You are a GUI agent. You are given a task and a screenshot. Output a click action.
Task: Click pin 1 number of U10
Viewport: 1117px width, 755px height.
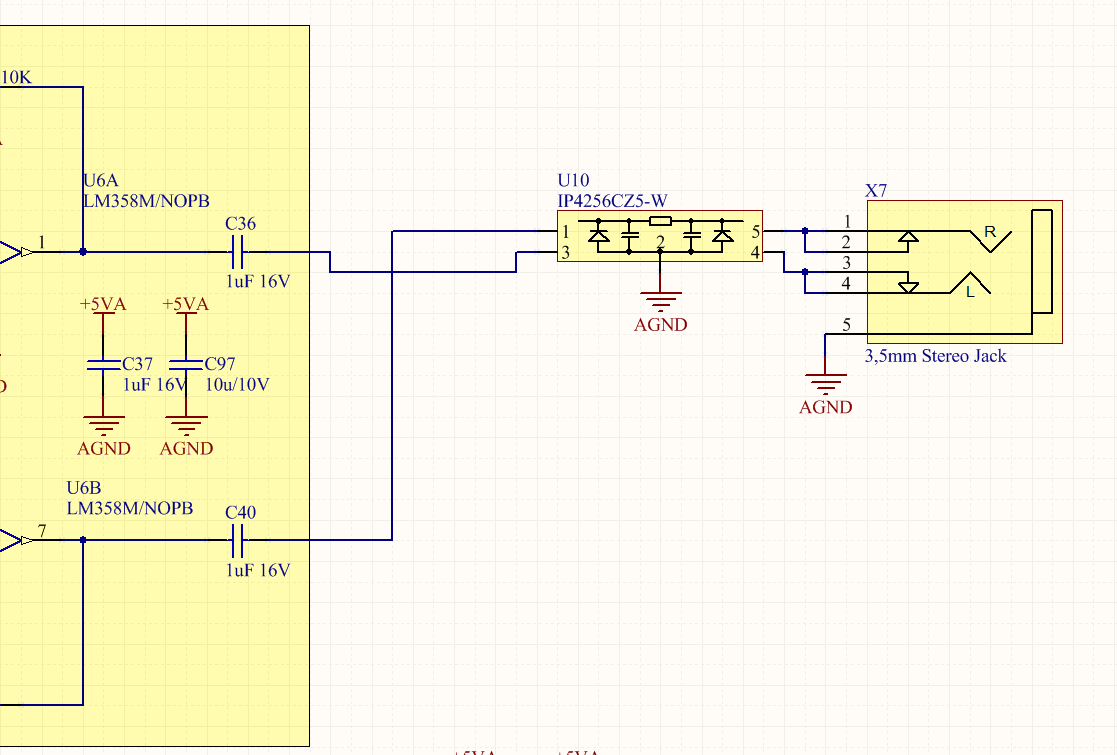[x=566, y=231]
